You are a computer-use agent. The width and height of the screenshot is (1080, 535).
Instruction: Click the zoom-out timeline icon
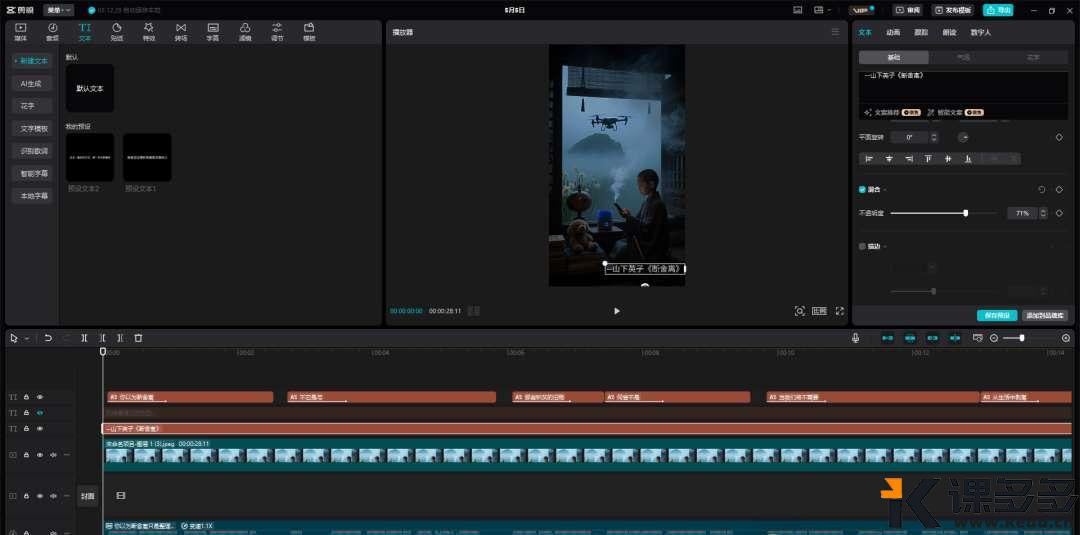(x=994, y=338)
